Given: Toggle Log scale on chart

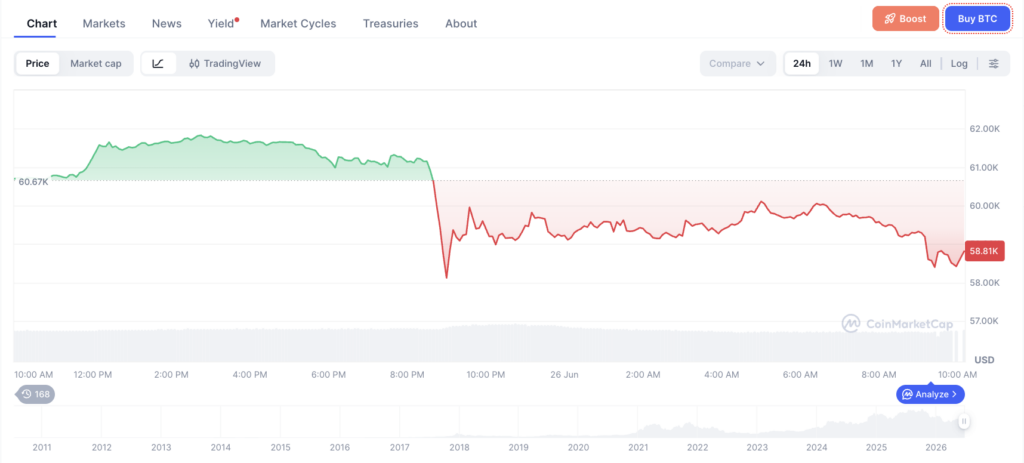Looking at the screenshot, I should coord(959,63).
